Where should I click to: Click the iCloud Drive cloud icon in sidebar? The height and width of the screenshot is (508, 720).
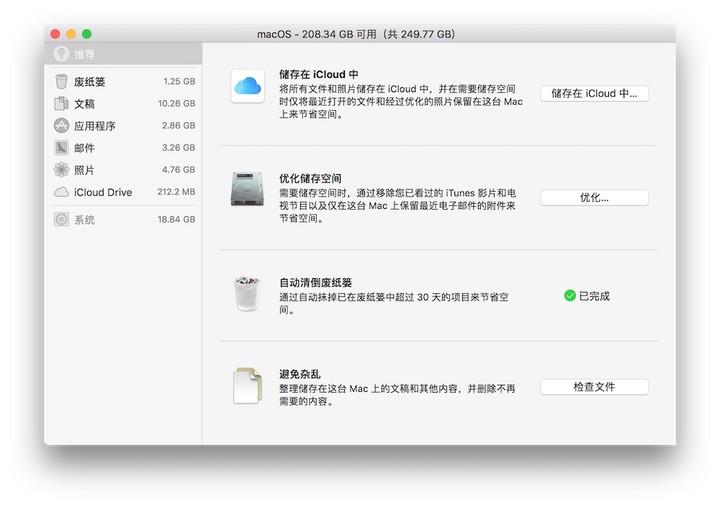[x=62, y=192]
